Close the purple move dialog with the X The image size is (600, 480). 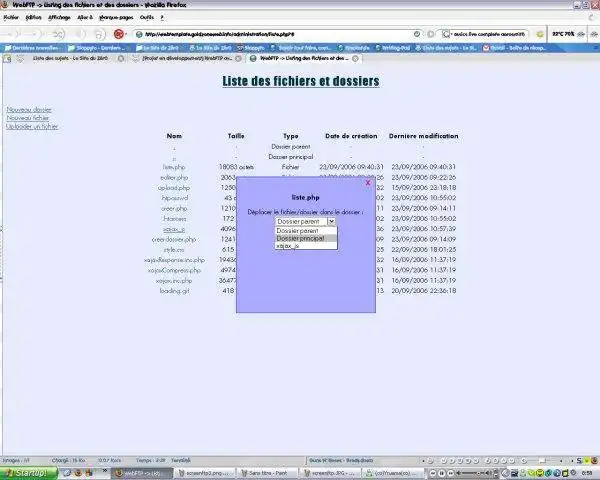click(368, 183)
